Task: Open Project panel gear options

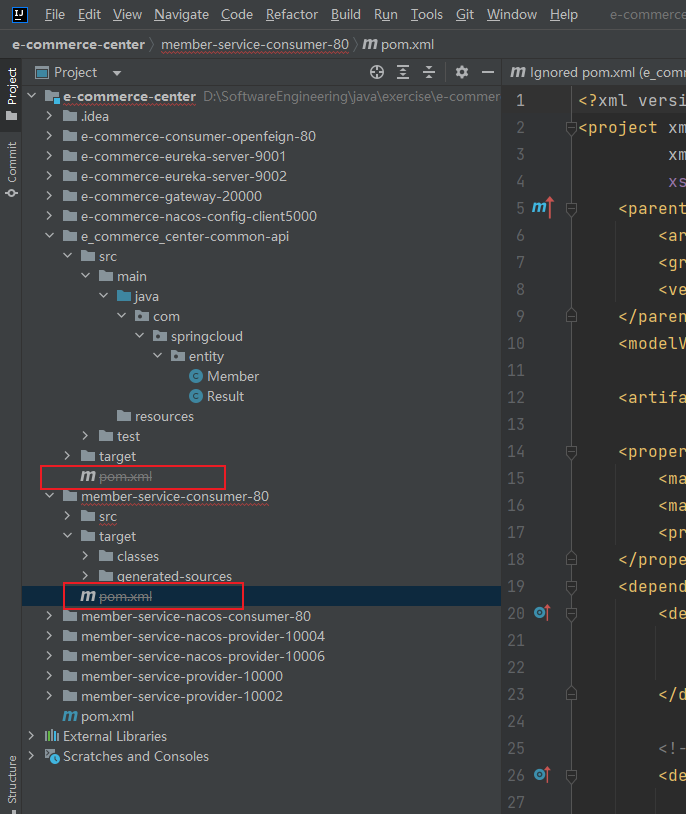Action: click(461, 72)
